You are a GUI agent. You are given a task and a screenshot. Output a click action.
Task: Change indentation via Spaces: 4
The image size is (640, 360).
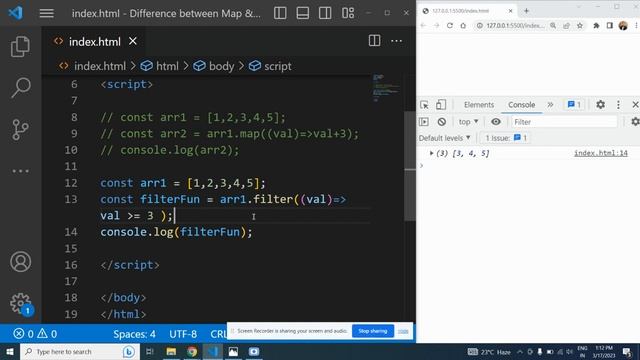(134, 334)
